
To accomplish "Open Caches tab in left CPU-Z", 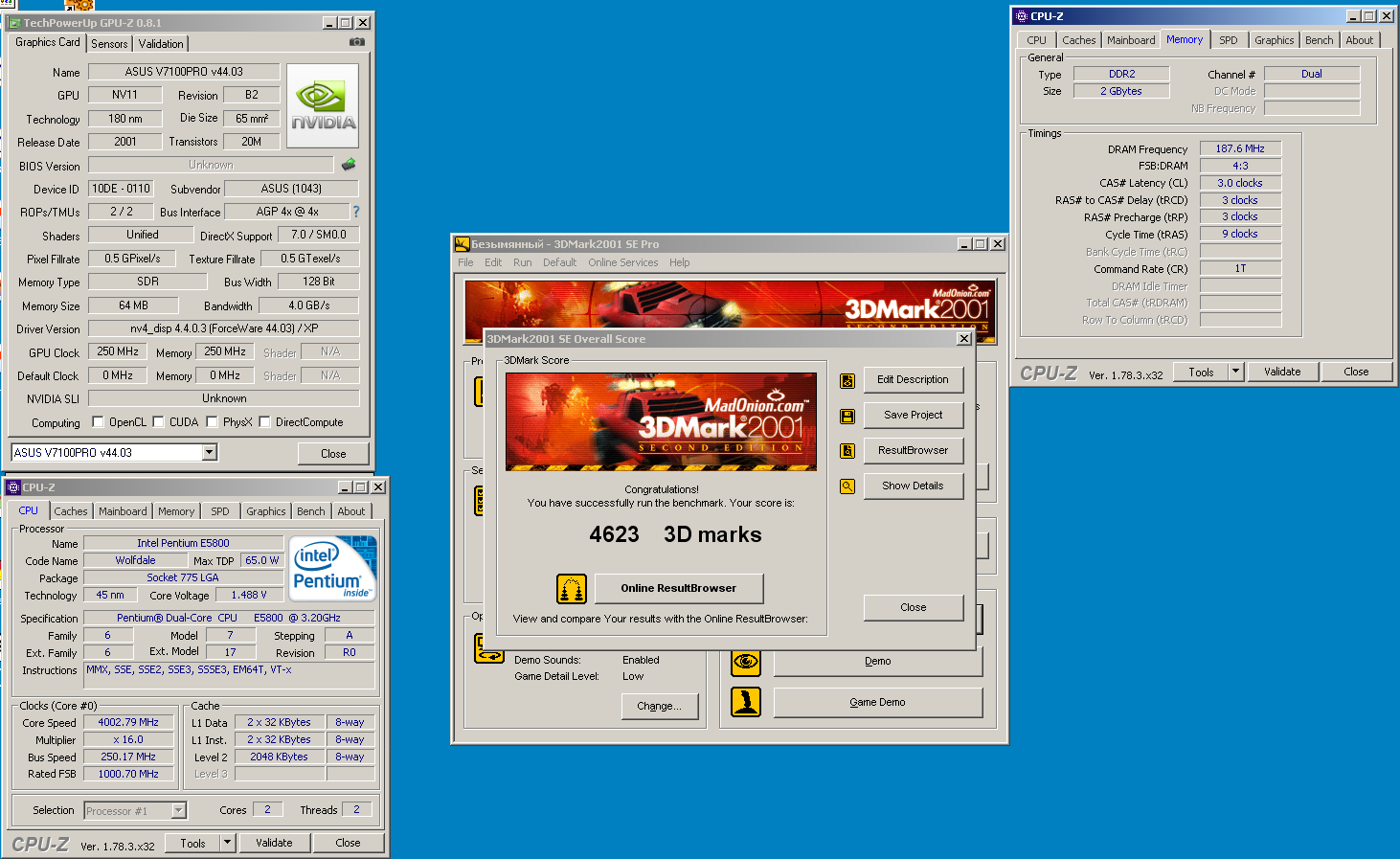I will [x=71, y=511].
